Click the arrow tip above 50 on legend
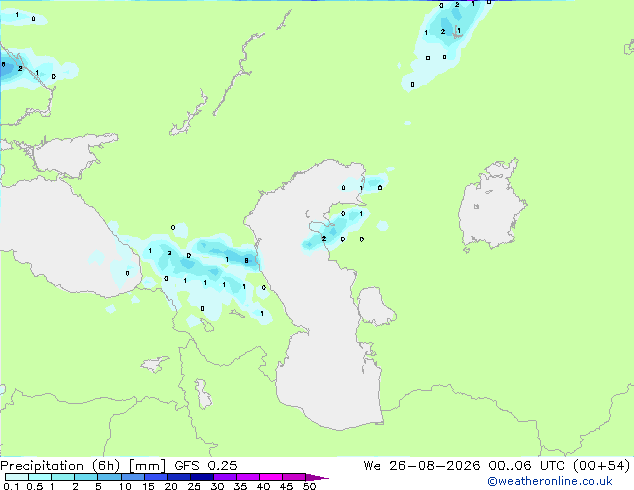Screen dimensions: 634x490 pos(317,477)
